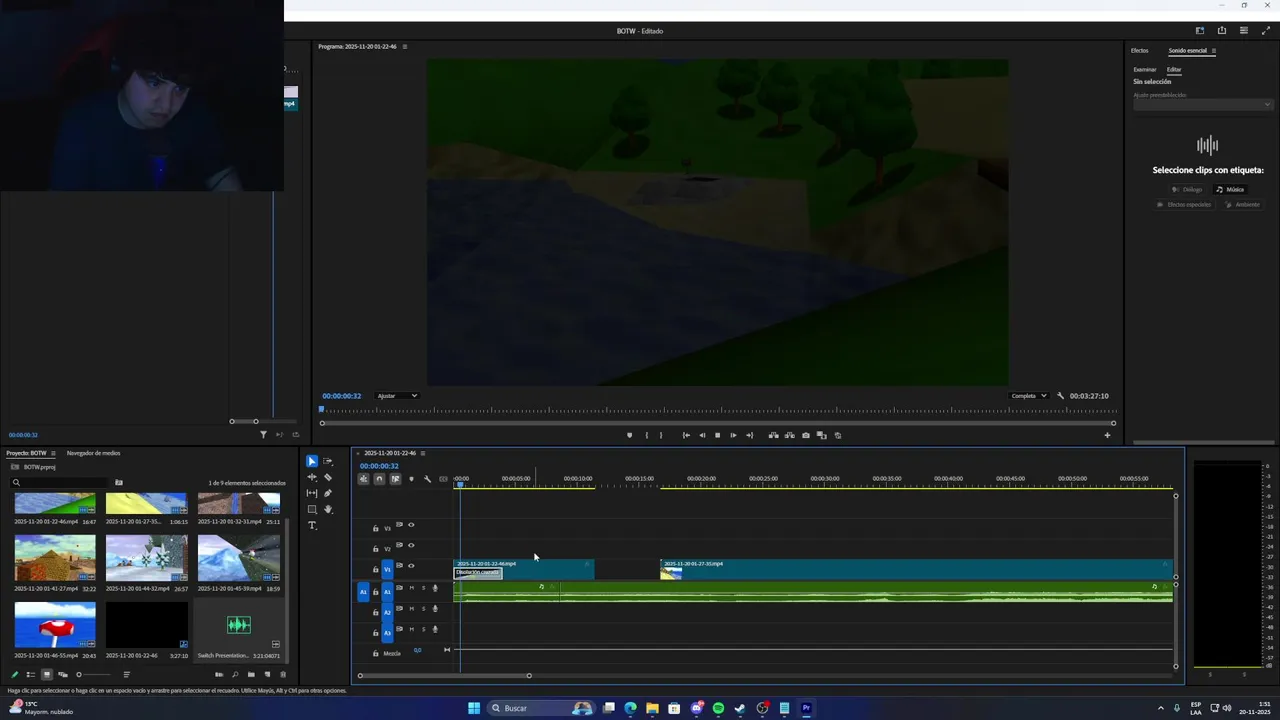Open the Completa playback resolution dropdown

[x=1028, y=396]
